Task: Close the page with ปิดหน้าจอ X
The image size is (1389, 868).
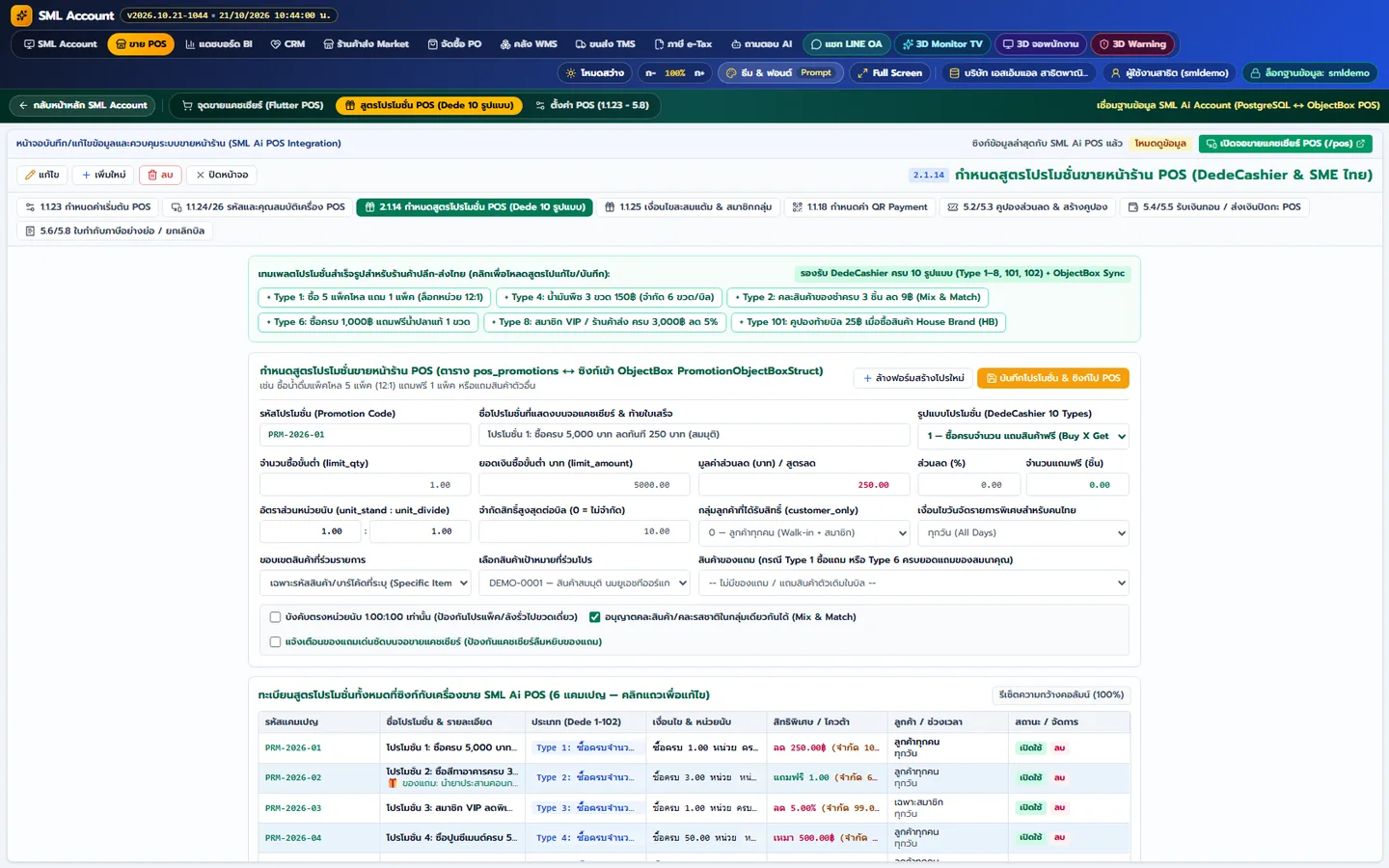Action: coord(222,175)
